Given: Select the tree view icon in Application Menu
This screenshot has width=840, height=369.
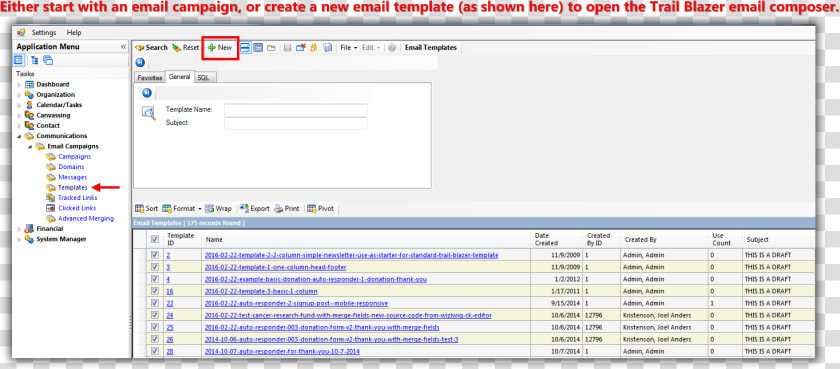Looking at the screenshot, I should [x=34, y=60].
